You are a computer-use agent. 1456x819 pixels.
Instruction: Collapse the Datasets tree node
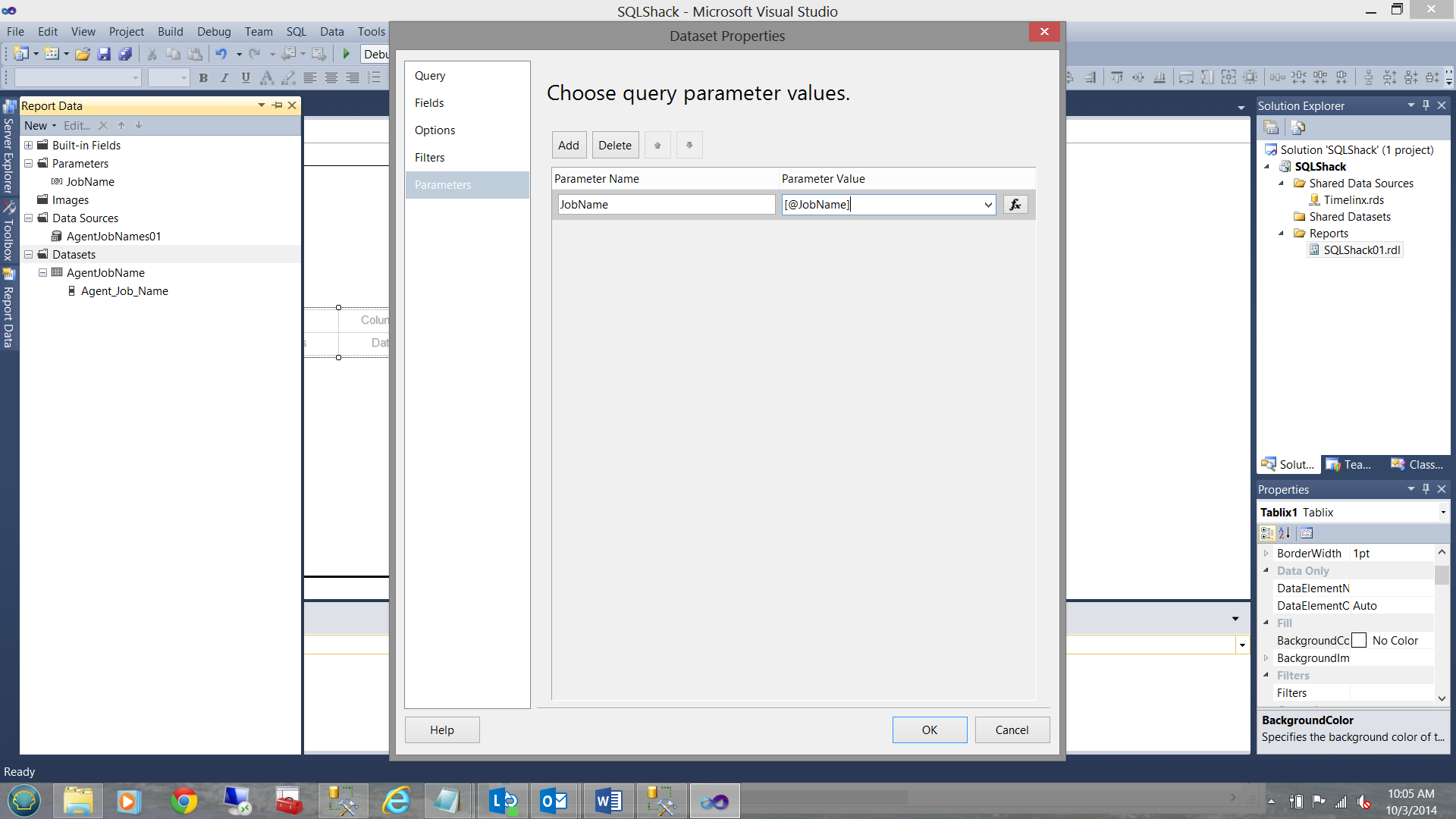pos(29,255)
